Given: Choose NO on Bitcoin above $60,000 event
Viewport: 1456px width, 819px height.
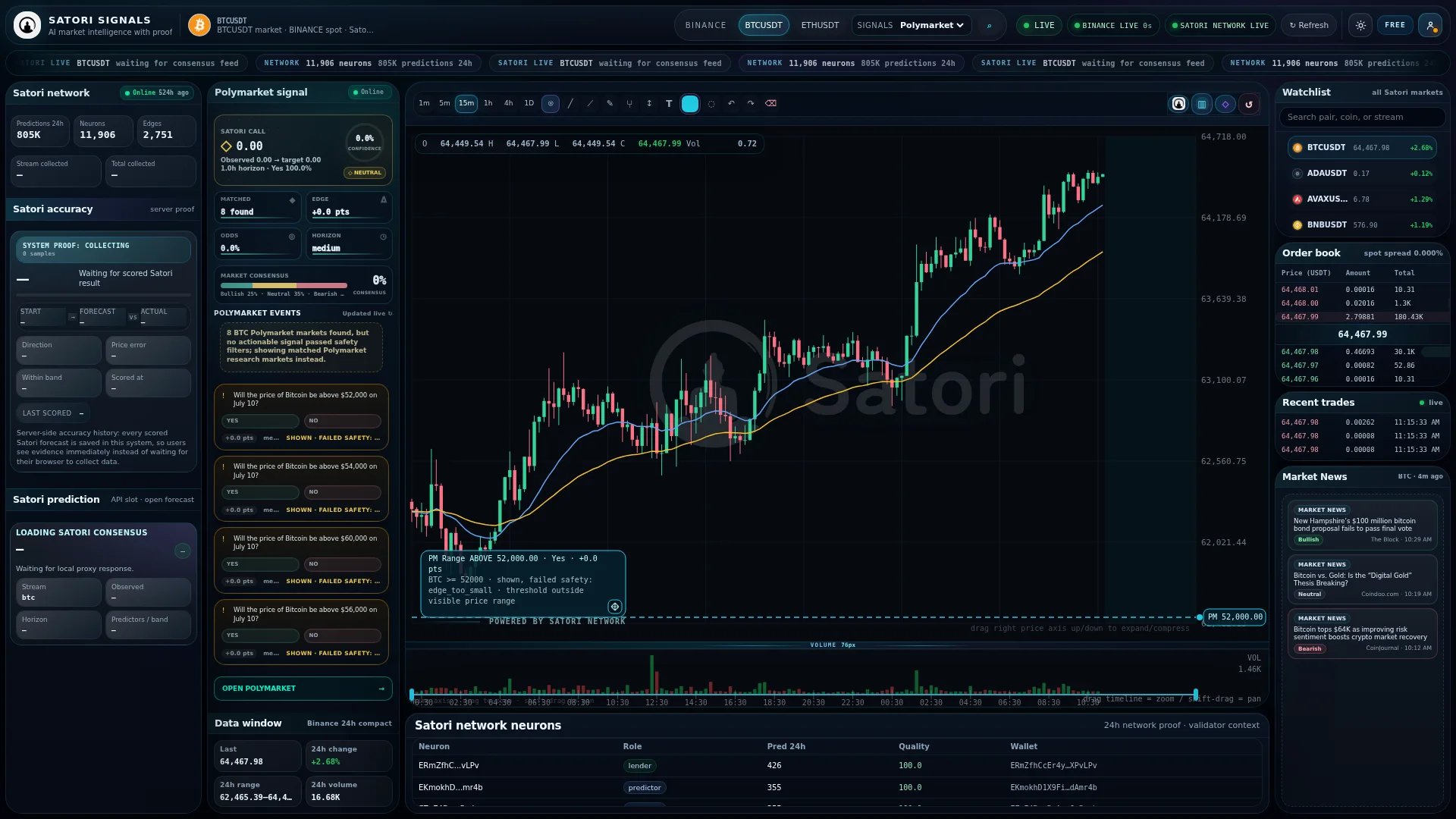Looking at the screenshot, I should 343,564.
